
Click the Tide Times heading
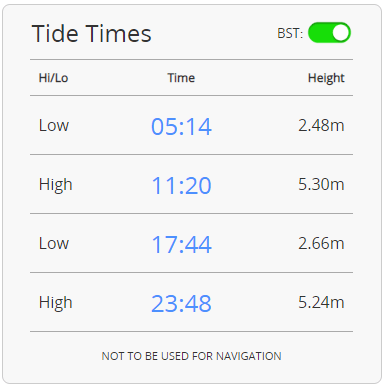click(x=91, y=34)
